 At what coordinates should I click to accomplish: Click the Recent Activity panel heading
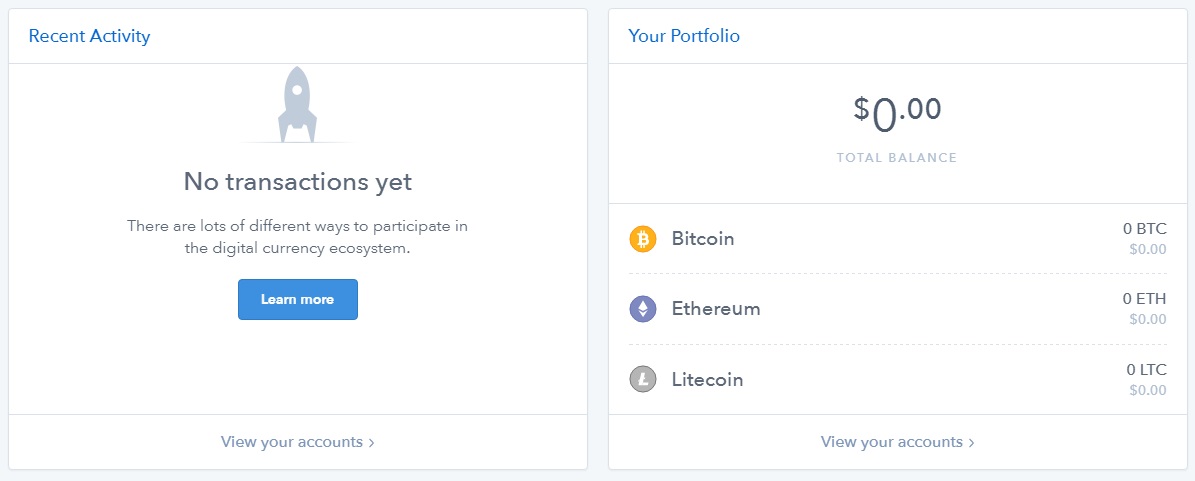click(x=89, y=36)
